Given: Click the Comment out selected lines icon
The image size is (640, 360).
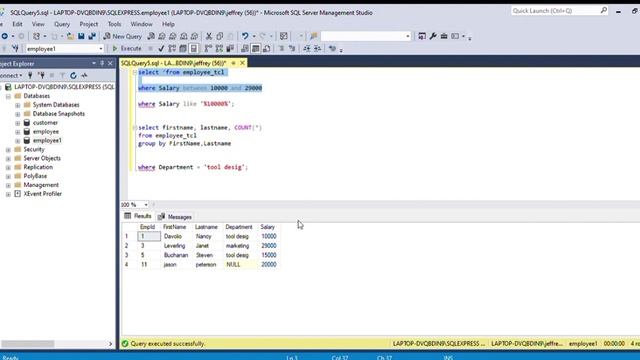Looking at the screenshot, I should (x=281, y=49).
